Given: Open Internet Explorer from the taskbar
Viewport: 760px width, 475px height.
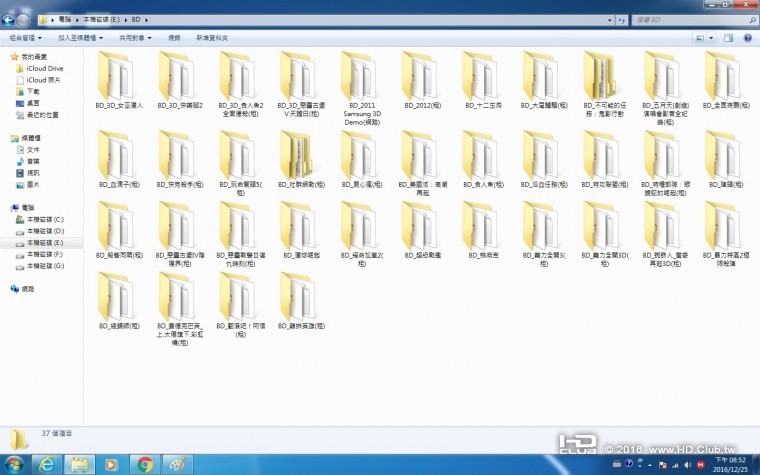Looking at the screenshot, I should coord(47,464).
